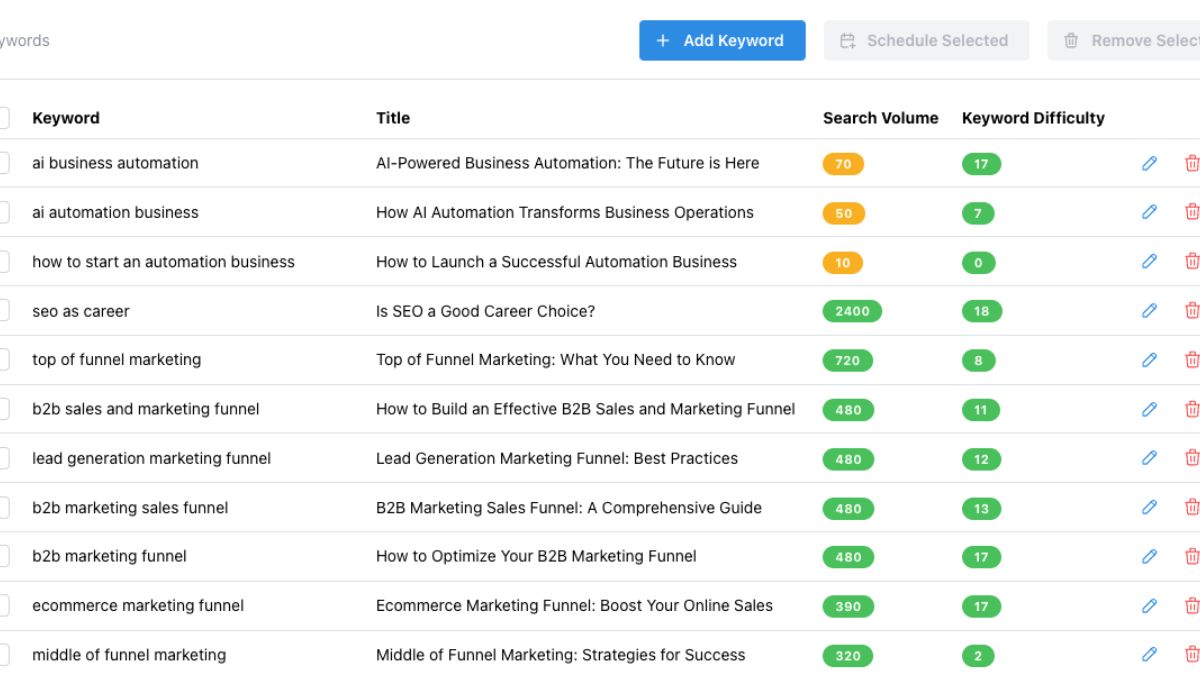Click the edit pencil for 'seo as career'
Viewport: 1200px width, 675px height.
tap(1148, 311)
